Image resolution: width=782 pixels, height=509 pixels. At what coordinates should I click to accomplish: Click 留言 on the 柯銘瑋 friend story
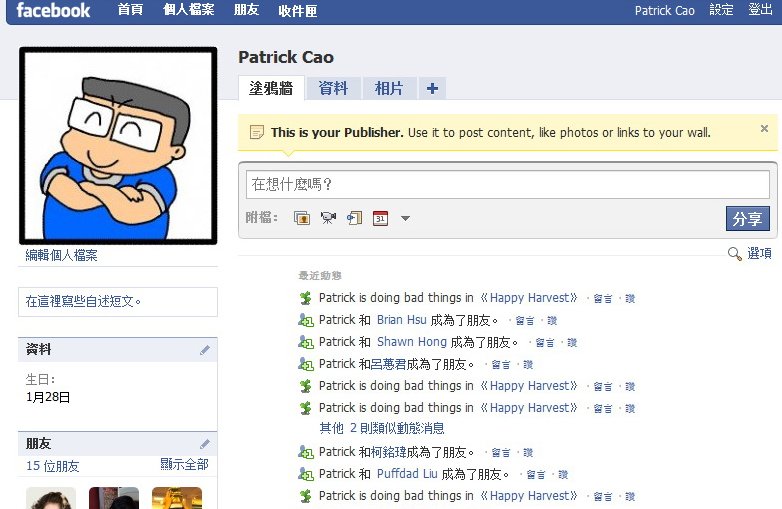coord(501,453)
